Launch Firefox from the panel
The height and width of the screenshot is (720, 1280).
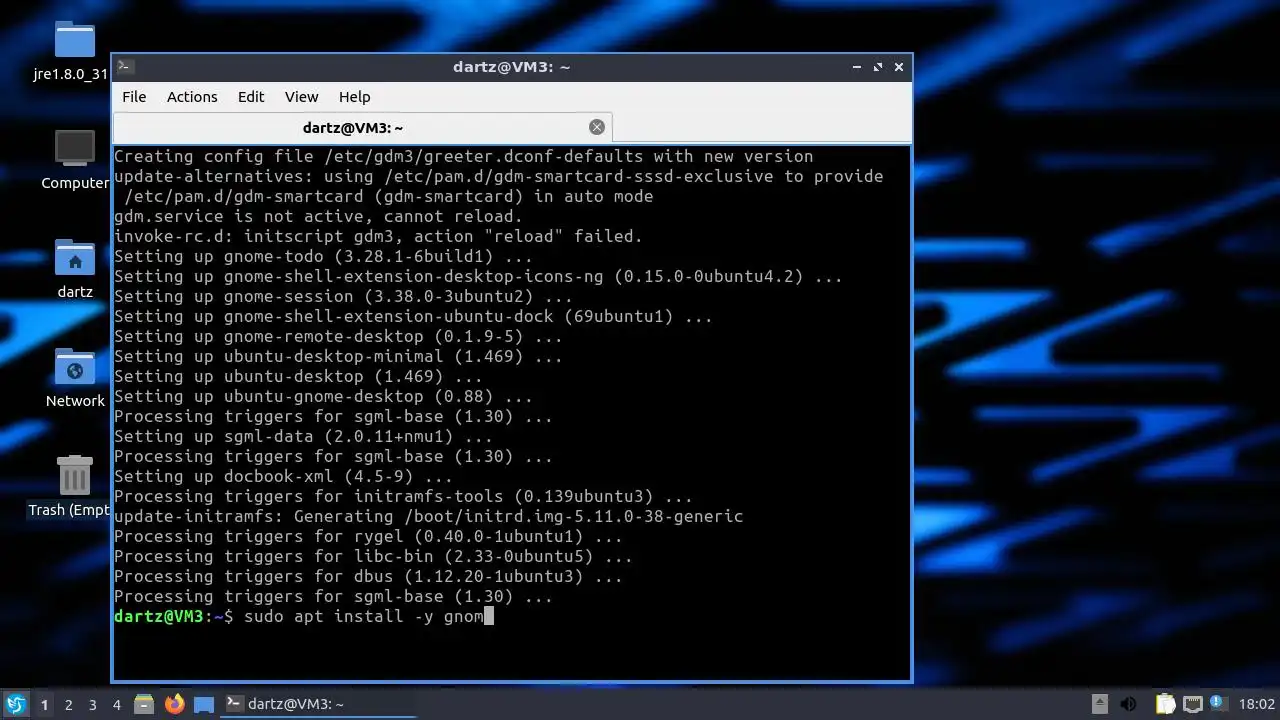pyautogui.click(x=174, y=704)
